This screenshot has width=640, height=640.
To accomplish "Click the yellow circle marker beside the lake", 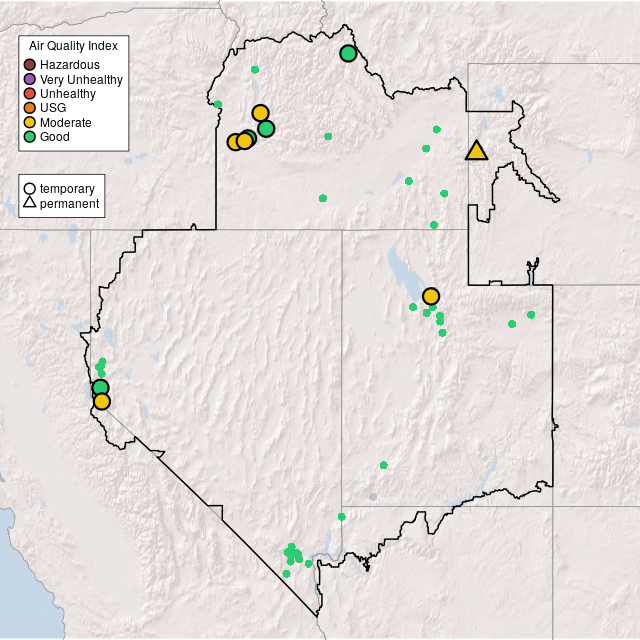I will coord(431,296).
